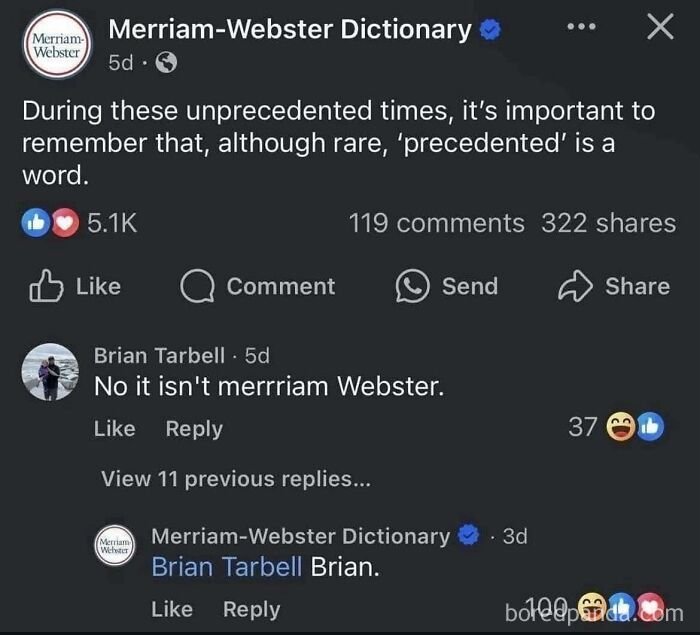This screenshot has width=700, height=635.
Task: Like Brian Tarbell's comment
Action: pyautogui.click(x=114, y=428)
